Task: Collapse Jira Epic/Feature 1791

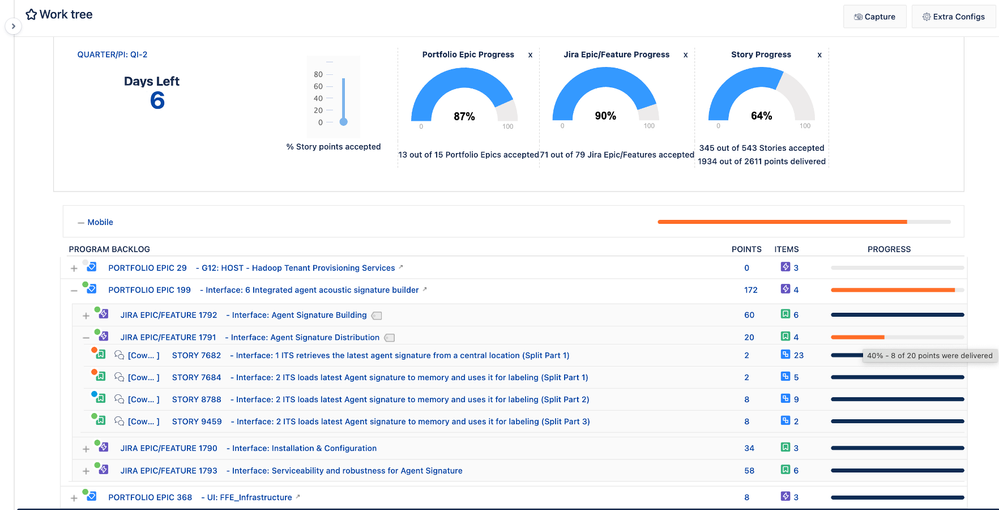Action: point(86,338)
